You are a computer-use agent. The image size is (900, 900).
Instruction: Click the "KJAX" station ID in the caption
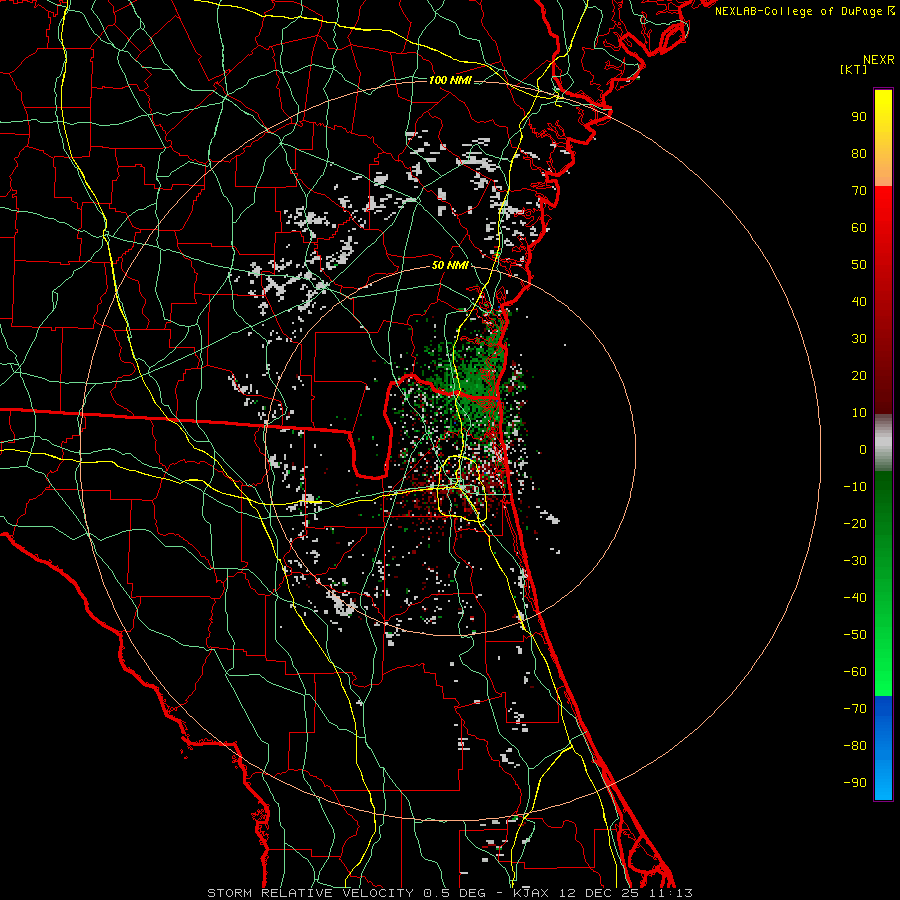pyautogui.click(x=530, y=893)
